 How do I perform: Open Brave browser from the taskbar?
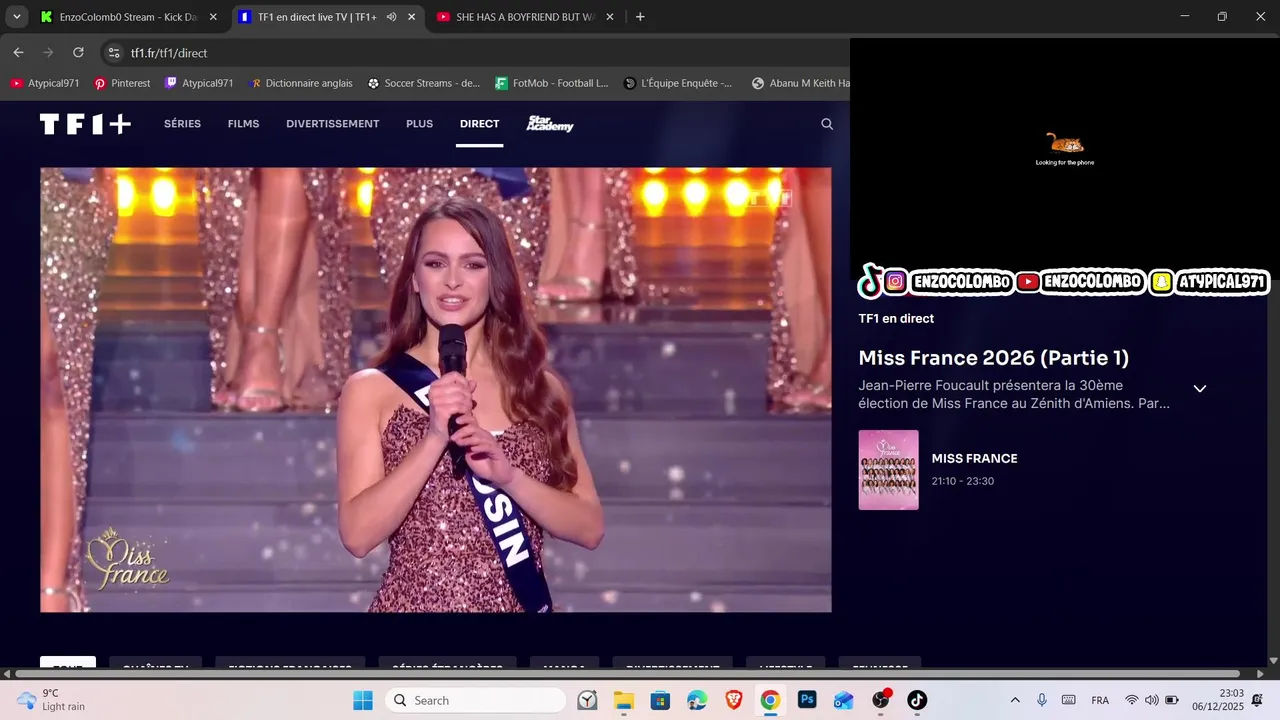pos(734,700)
